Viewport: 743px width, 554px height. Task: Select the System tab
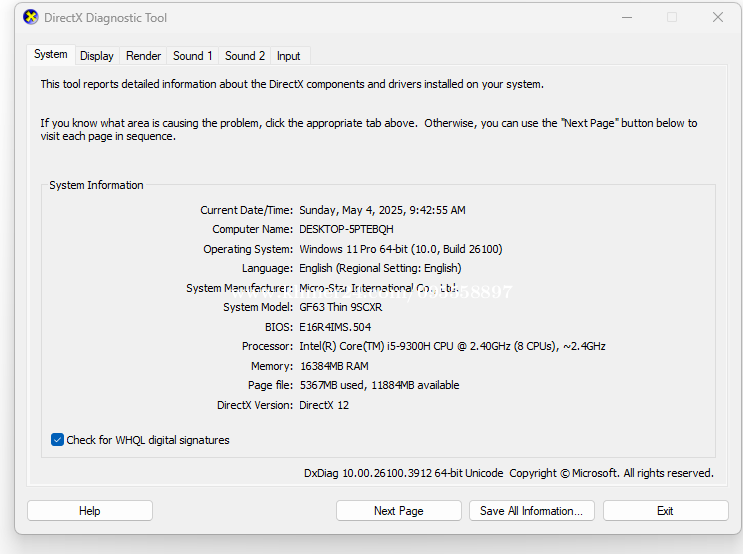[51, 54]
